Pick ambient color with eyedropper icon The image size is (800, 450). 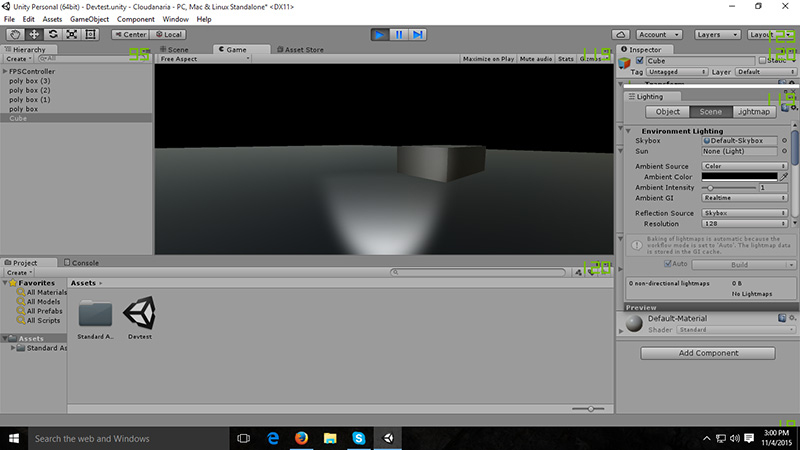(784, 177)
